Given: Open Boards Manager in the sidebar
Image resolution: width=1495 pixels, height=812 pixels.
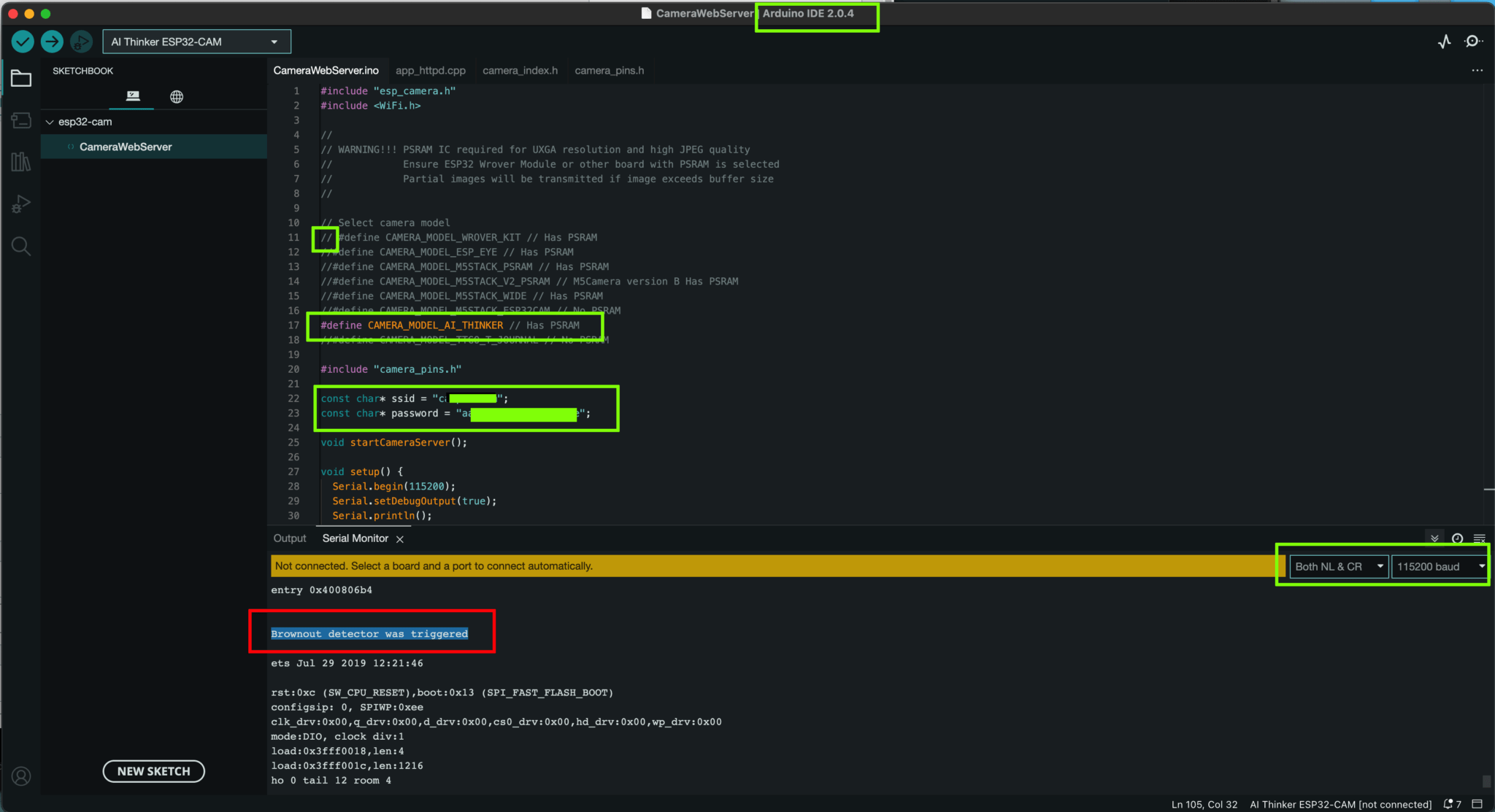Looking at the screenshot, I should click(21, 120).
